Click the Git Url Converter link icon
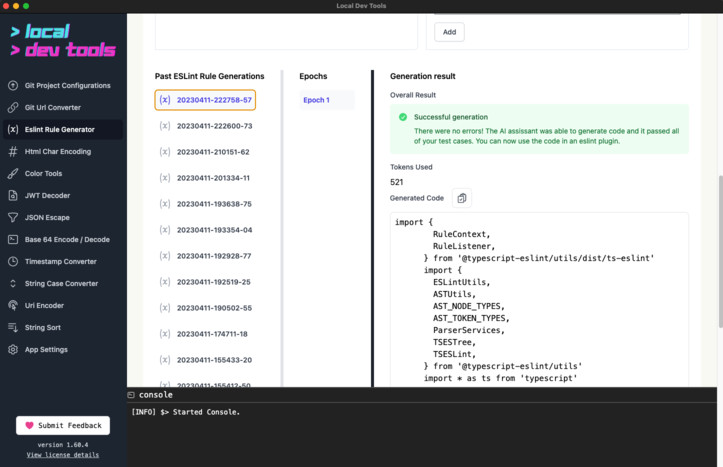The height and width of the screenshot is (467, 723). point(13,107)
